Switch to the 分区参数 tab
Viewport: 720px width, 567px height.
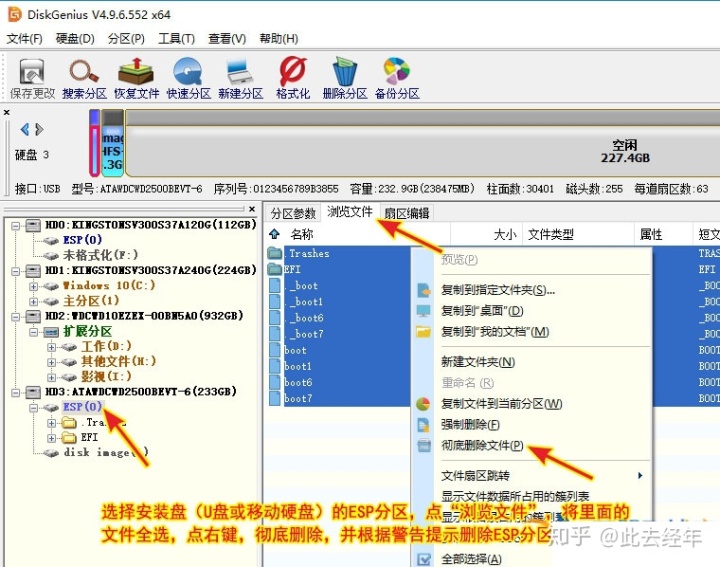click(293, 213)
